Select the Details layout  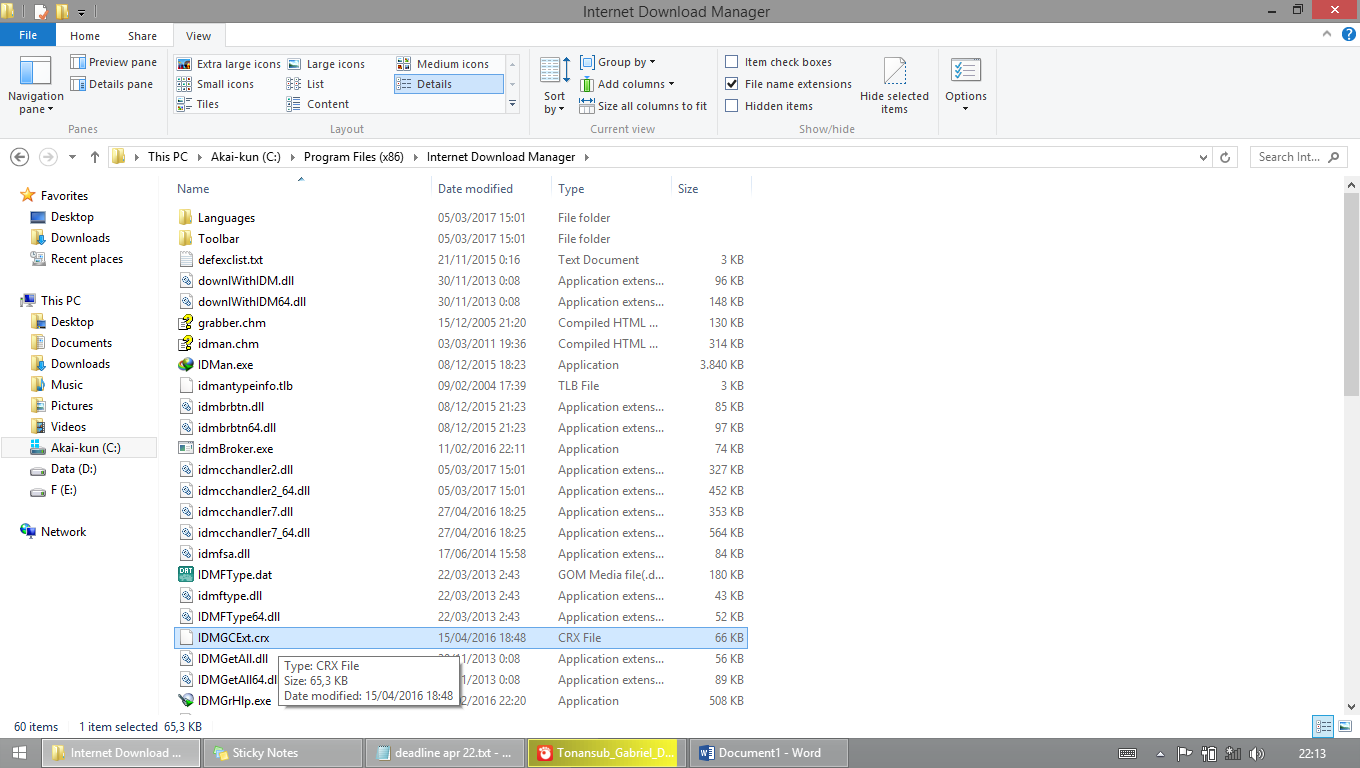coord(448,84)
